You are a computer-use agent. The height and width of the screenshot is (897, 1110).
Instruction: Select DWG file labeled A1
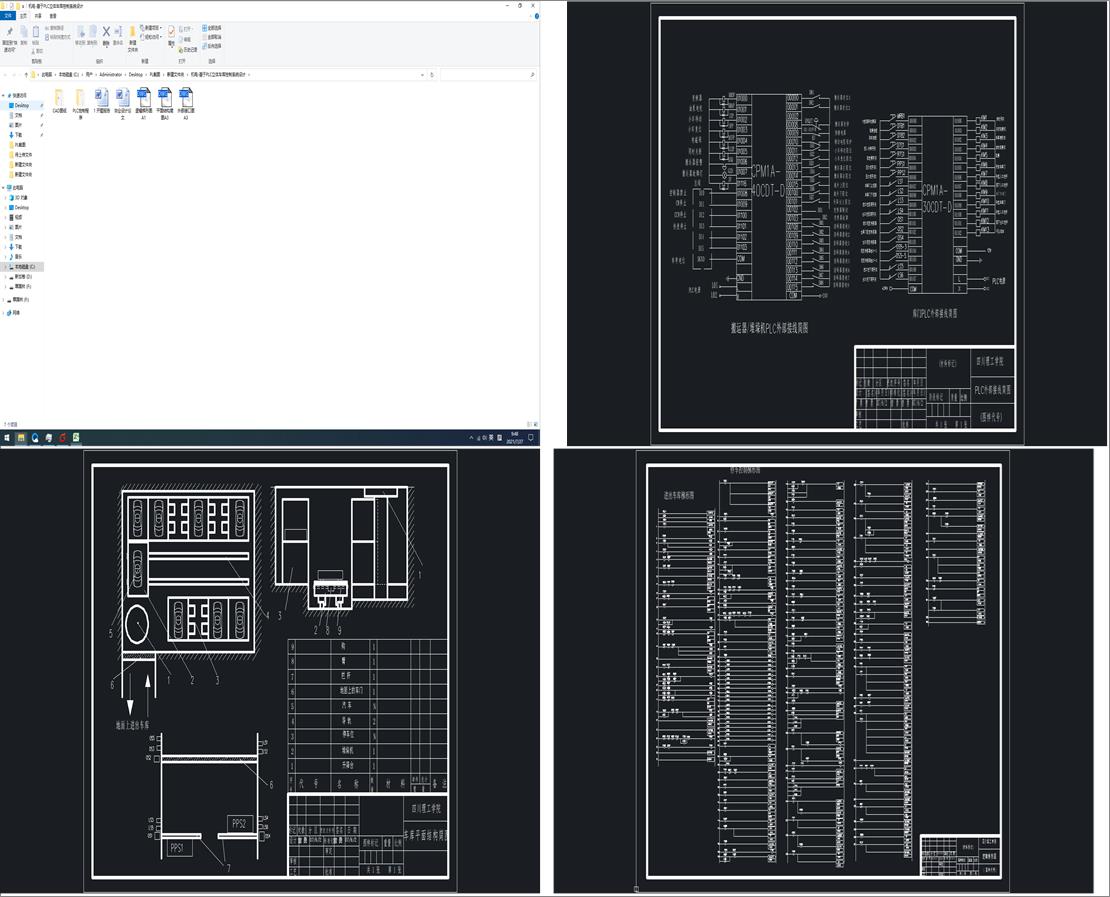click(x=144, y=104)
